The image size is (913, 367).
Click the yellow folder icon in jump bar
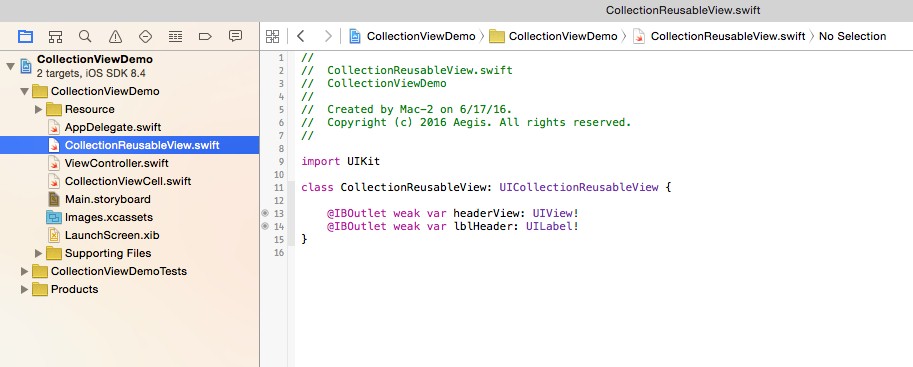coord(497,36)
